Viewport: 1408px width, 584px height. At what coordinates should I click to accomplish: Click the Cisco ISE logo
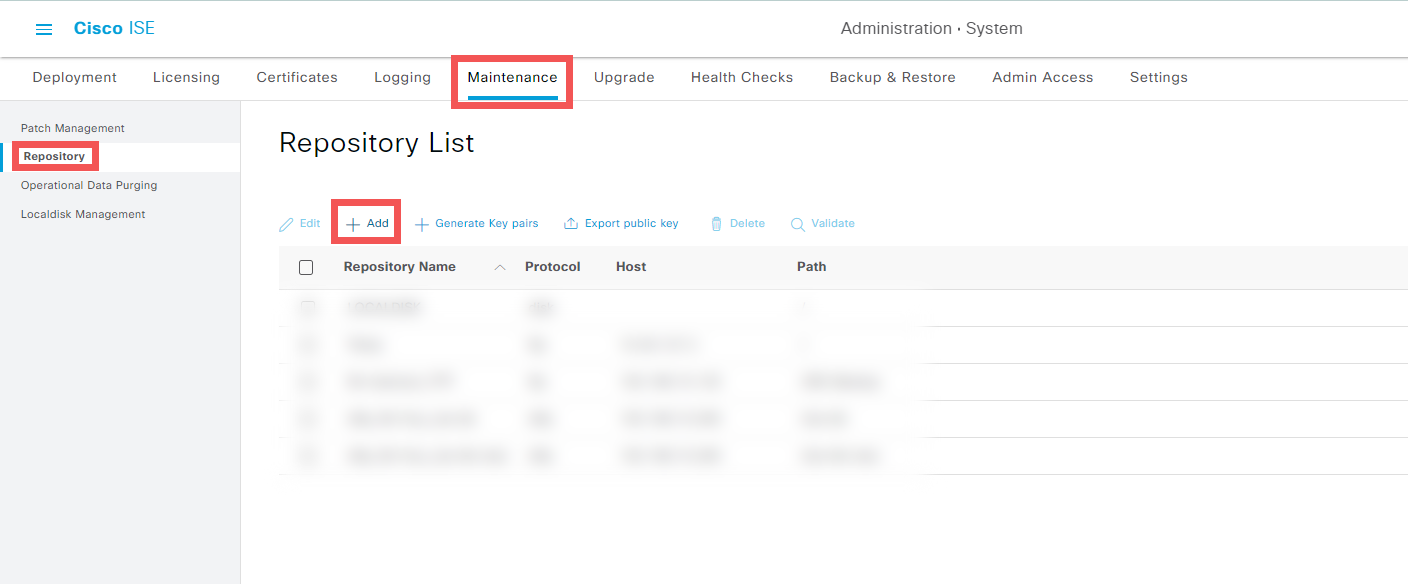tap(114, 28)
